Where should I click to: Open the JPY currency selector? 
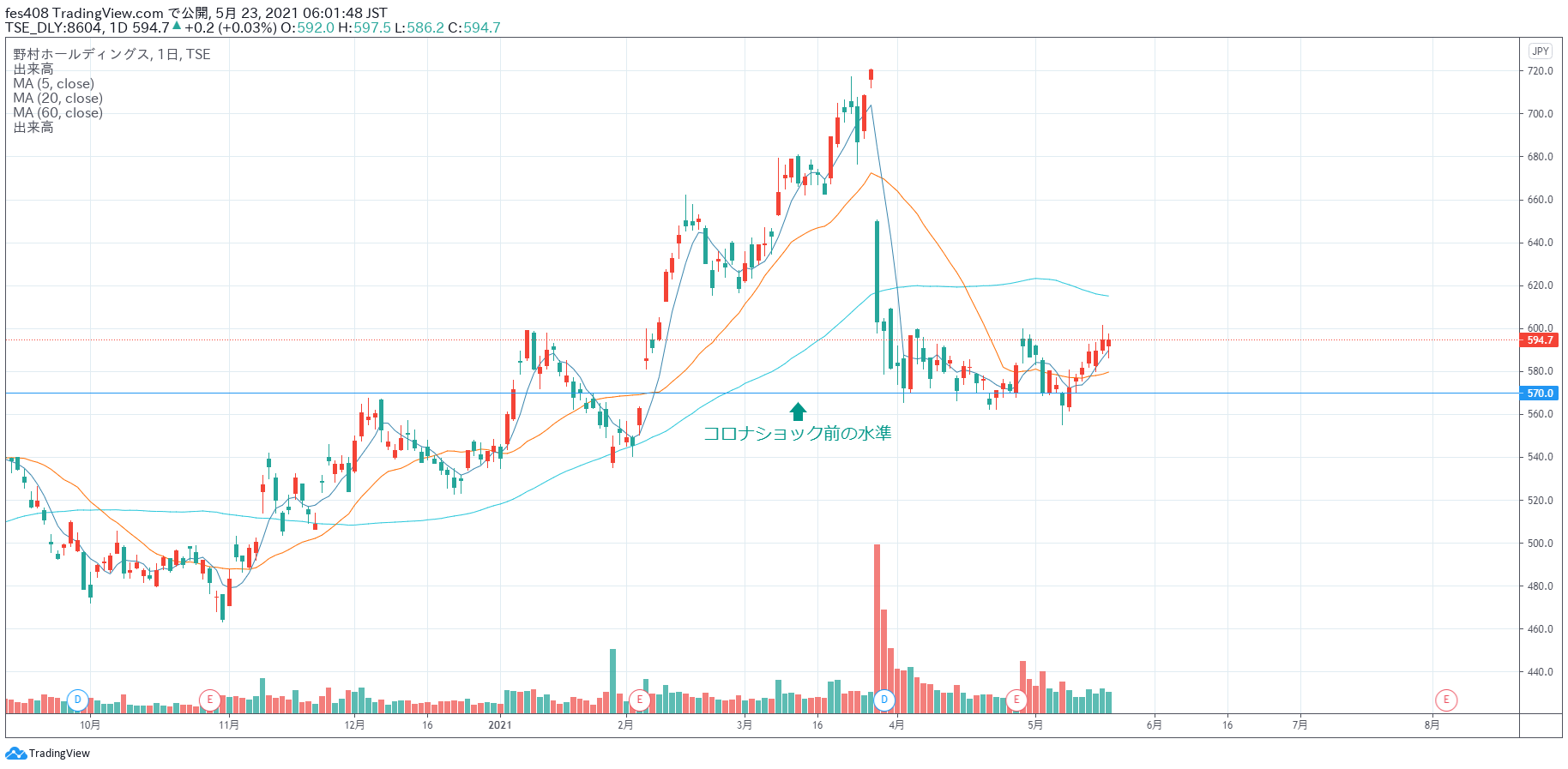(1540, 51)
